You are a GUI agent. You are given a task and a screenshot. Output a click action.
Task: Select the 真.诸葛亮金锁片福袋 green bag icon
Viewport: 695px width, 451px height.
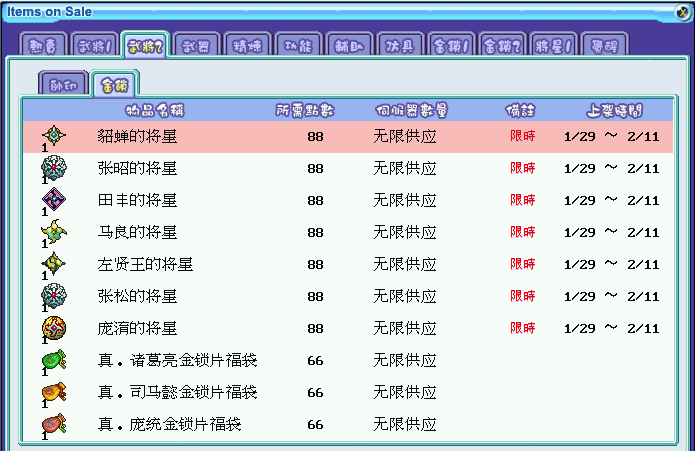coord(53,360)
